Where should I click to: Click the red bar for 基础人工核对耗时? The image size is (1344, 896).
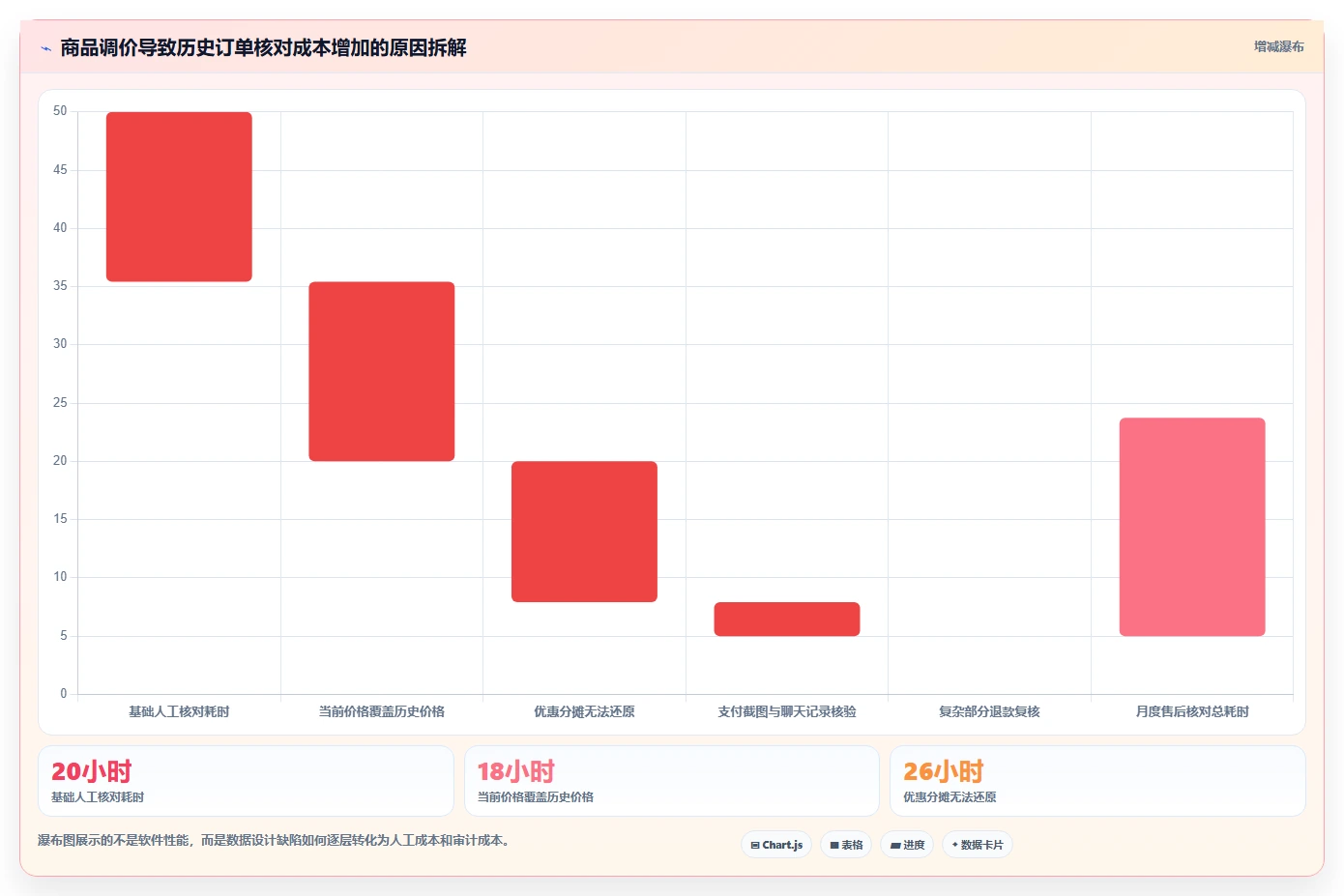coord(179,197)
